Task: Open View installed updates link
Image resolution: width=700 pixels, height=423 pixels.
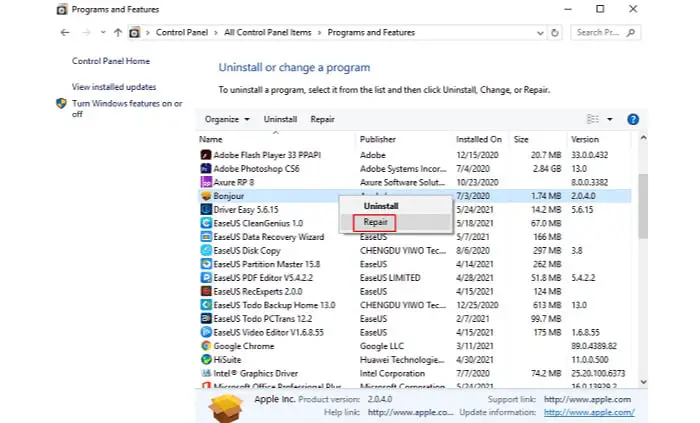Action: click(114, 87)
